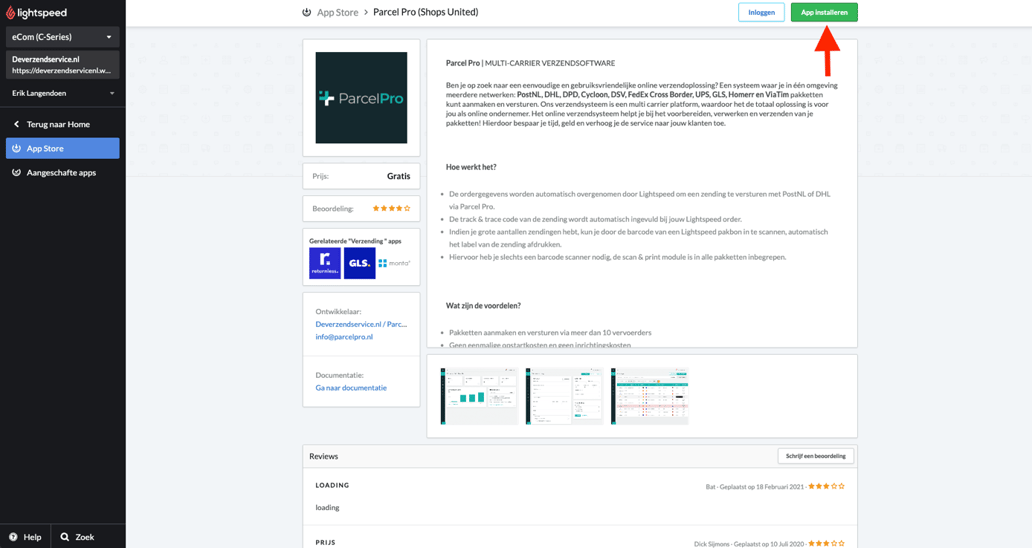Open the Returnless related app icon
1032x548 pixels.
[x=324, y=263]
